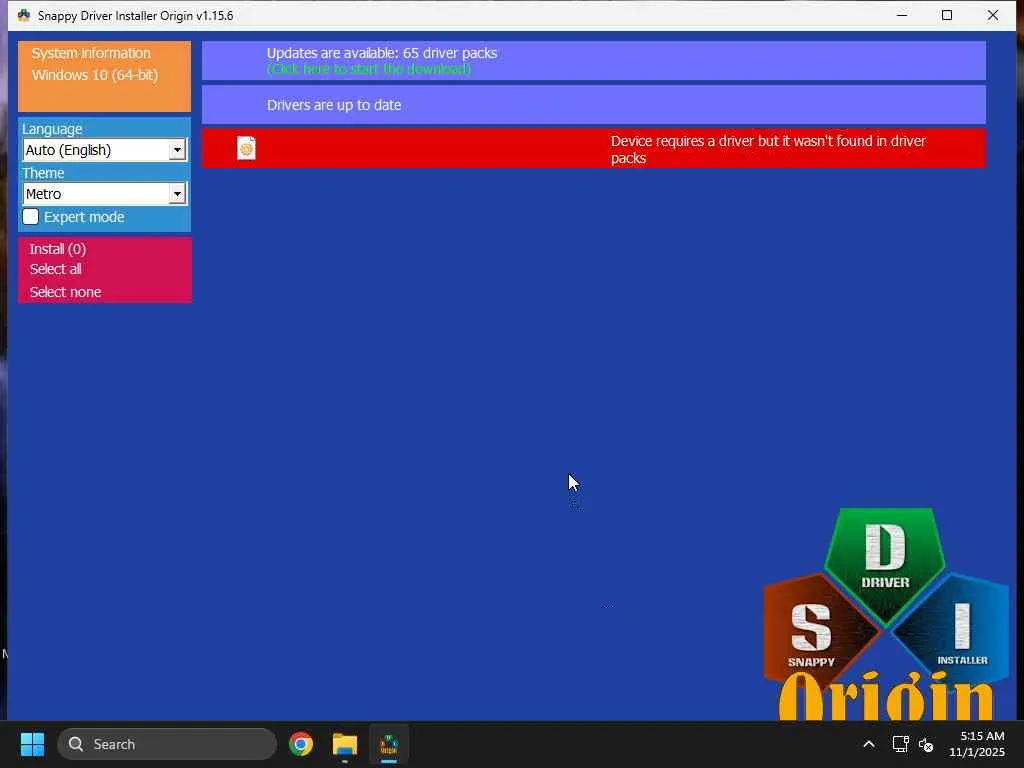Minimize the Snappy Driver Installer window

pos(902,15)
